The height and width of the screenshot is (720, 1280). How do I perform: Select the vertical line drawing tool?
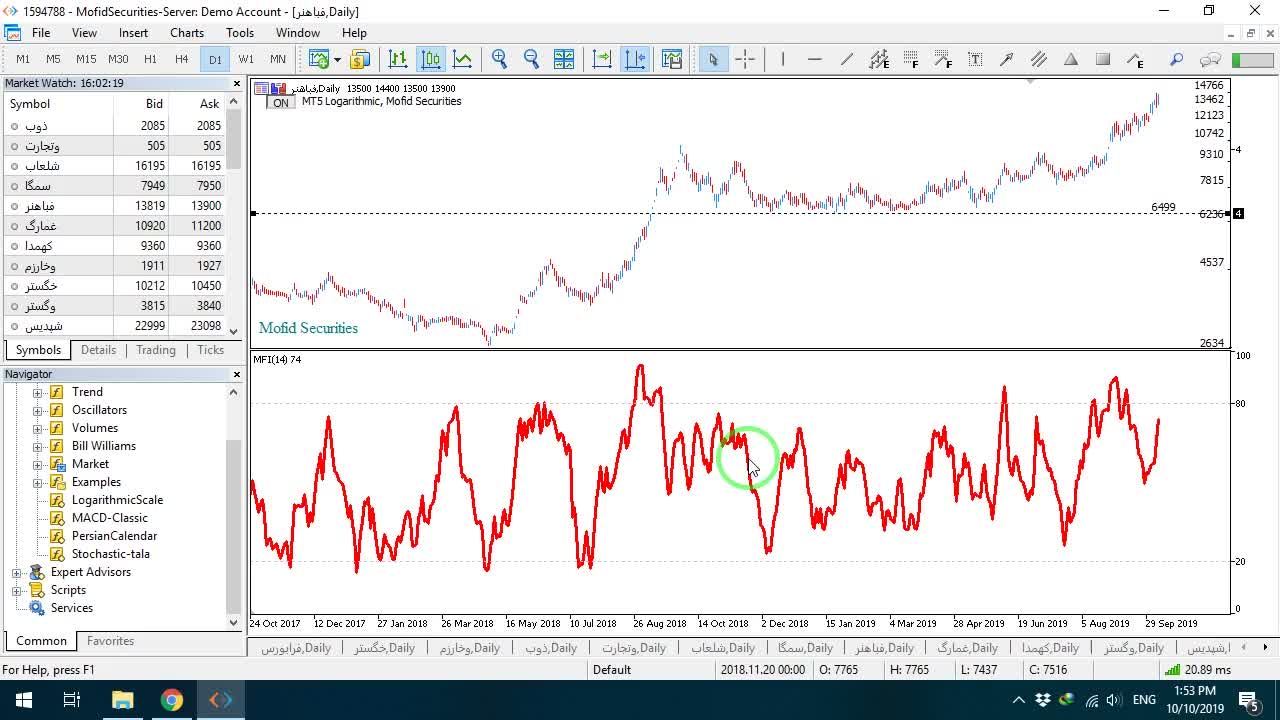tap(783, 59)
